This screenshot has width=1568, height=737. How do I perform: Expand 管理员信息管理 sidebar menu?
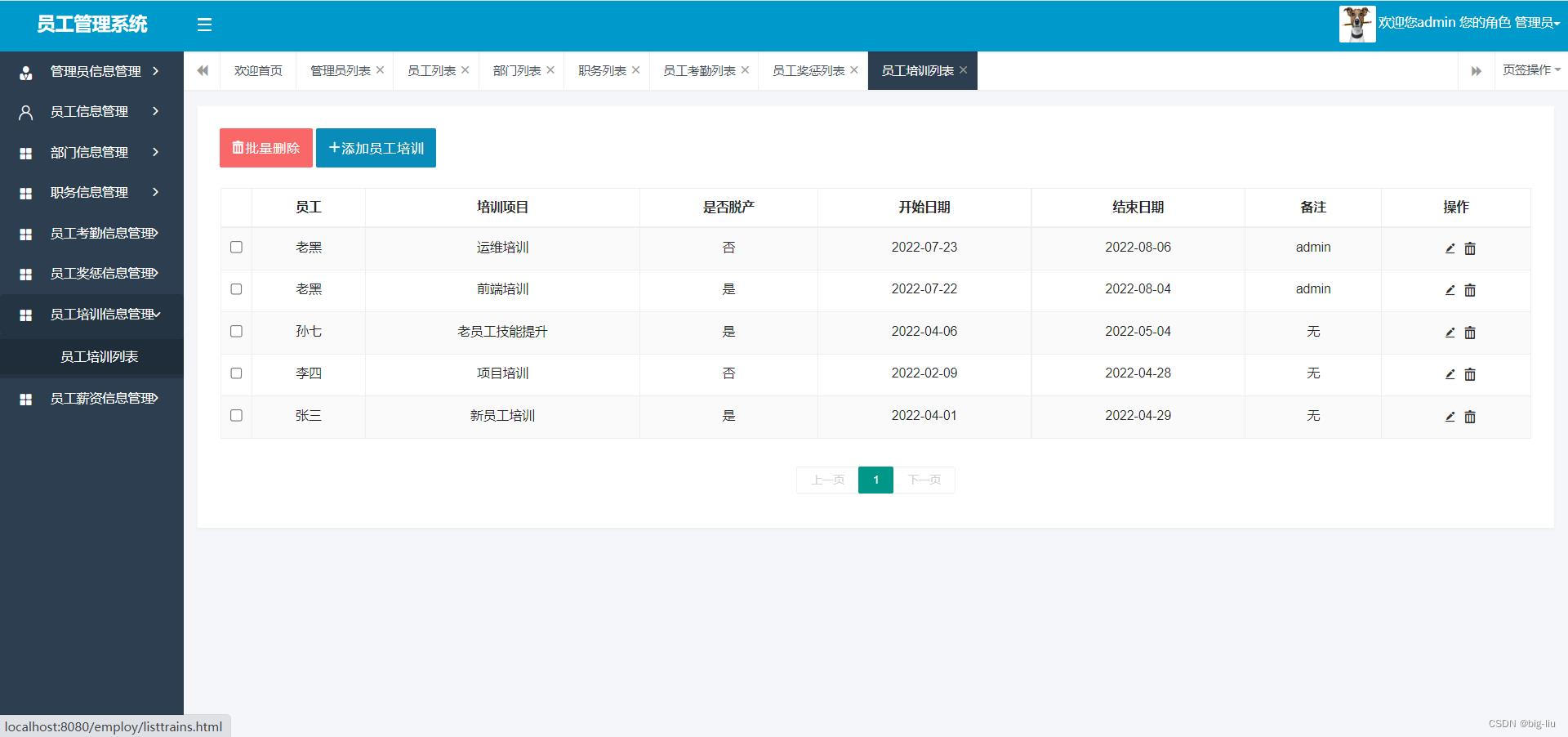(x=91, y=72)
